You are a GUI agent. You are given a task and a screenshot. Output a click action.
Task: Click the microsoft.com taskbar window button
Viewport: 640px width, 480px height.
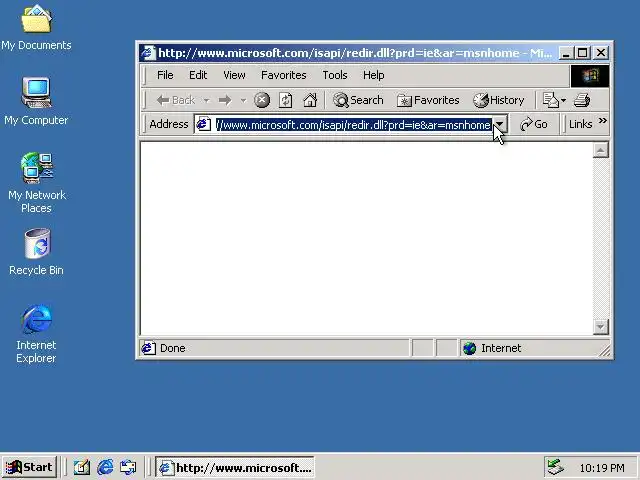pyautogui.click(x=235, y=467)
